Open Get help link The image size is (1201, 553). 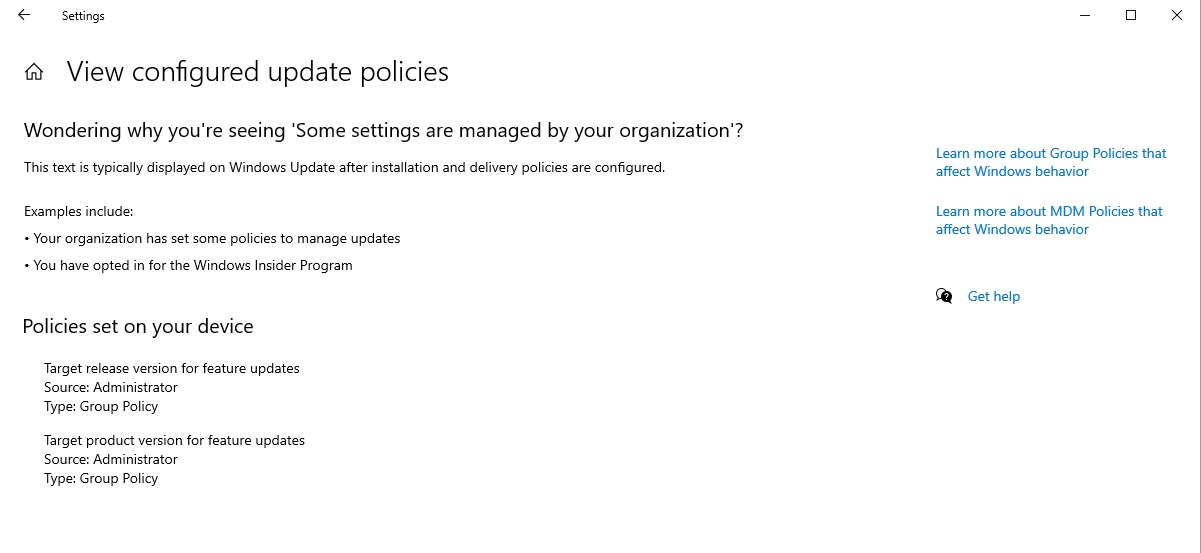pos(993,296)
